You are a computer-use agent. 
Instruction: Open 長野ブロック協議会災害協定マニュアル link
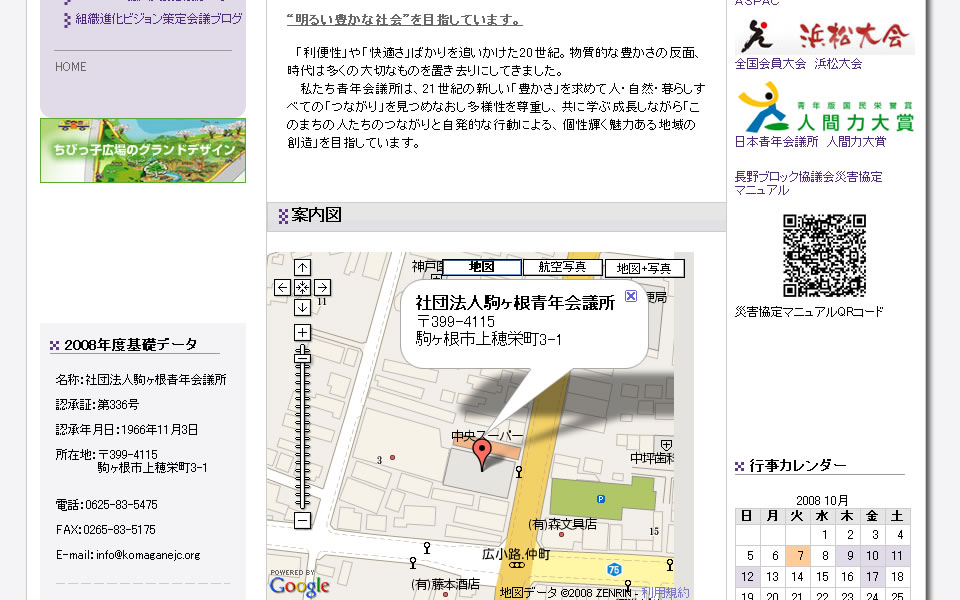808,183
